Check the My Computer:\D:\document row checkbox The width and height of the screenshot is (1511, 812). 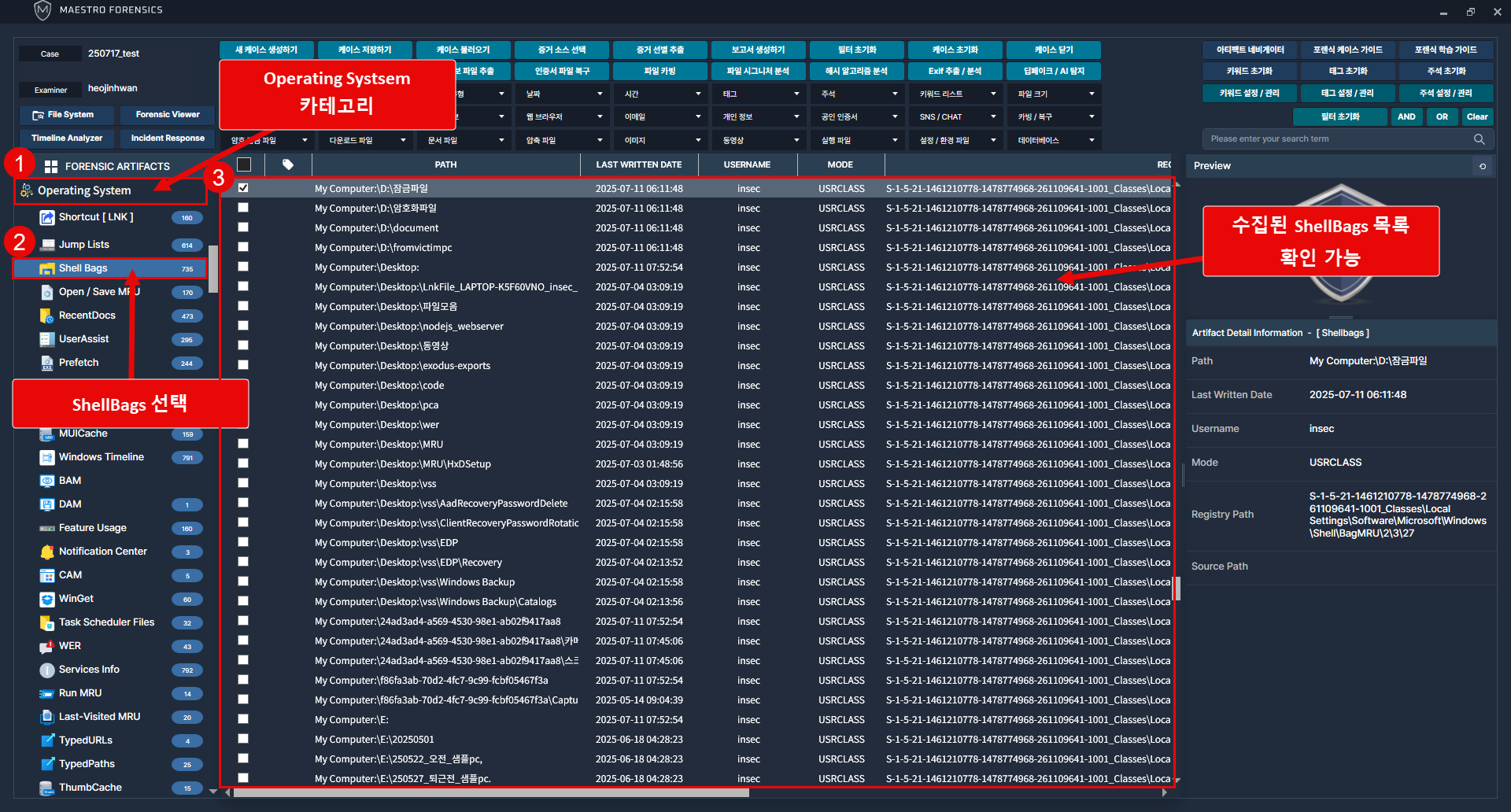(x=243, y=227)
